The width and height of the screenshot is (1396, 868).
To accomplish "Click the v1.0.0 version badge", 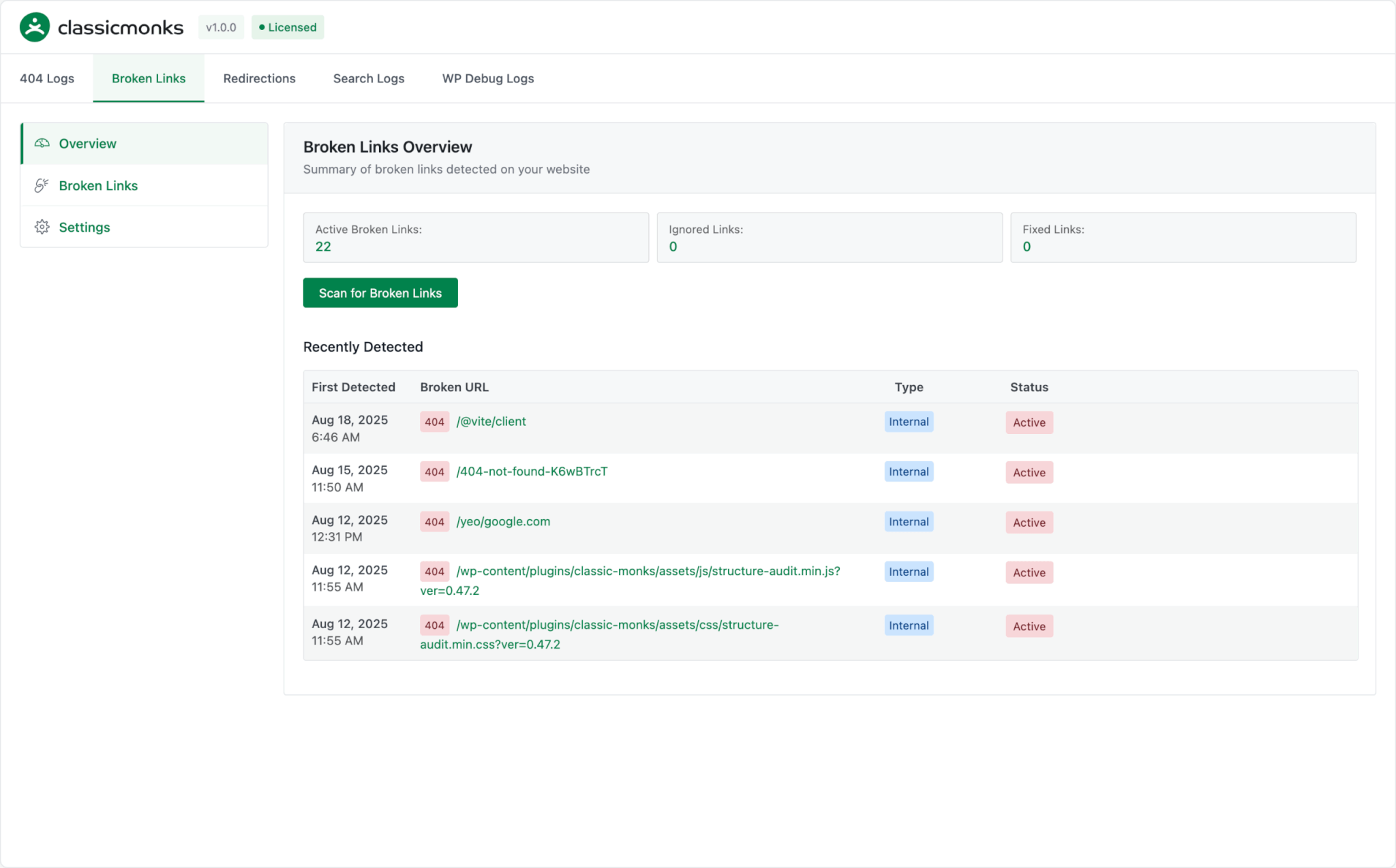I will click(x=221, y=27).
